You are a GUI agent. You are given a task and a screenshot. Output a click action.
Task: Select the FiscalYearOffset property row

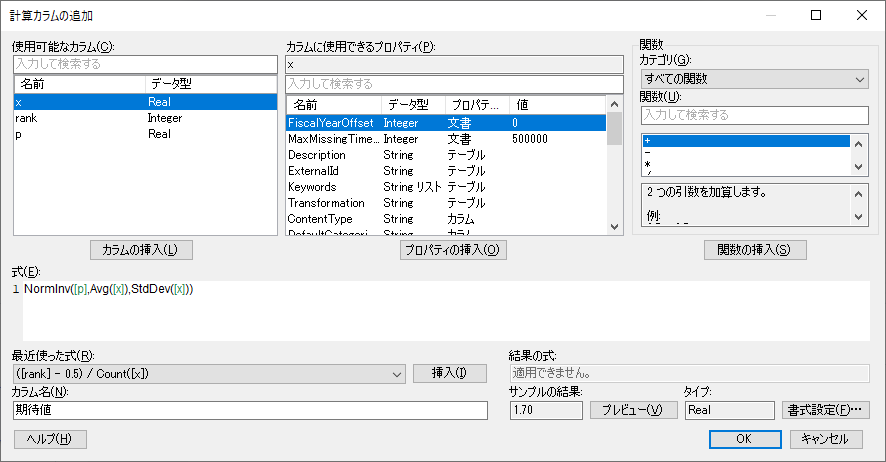[446, 123]
